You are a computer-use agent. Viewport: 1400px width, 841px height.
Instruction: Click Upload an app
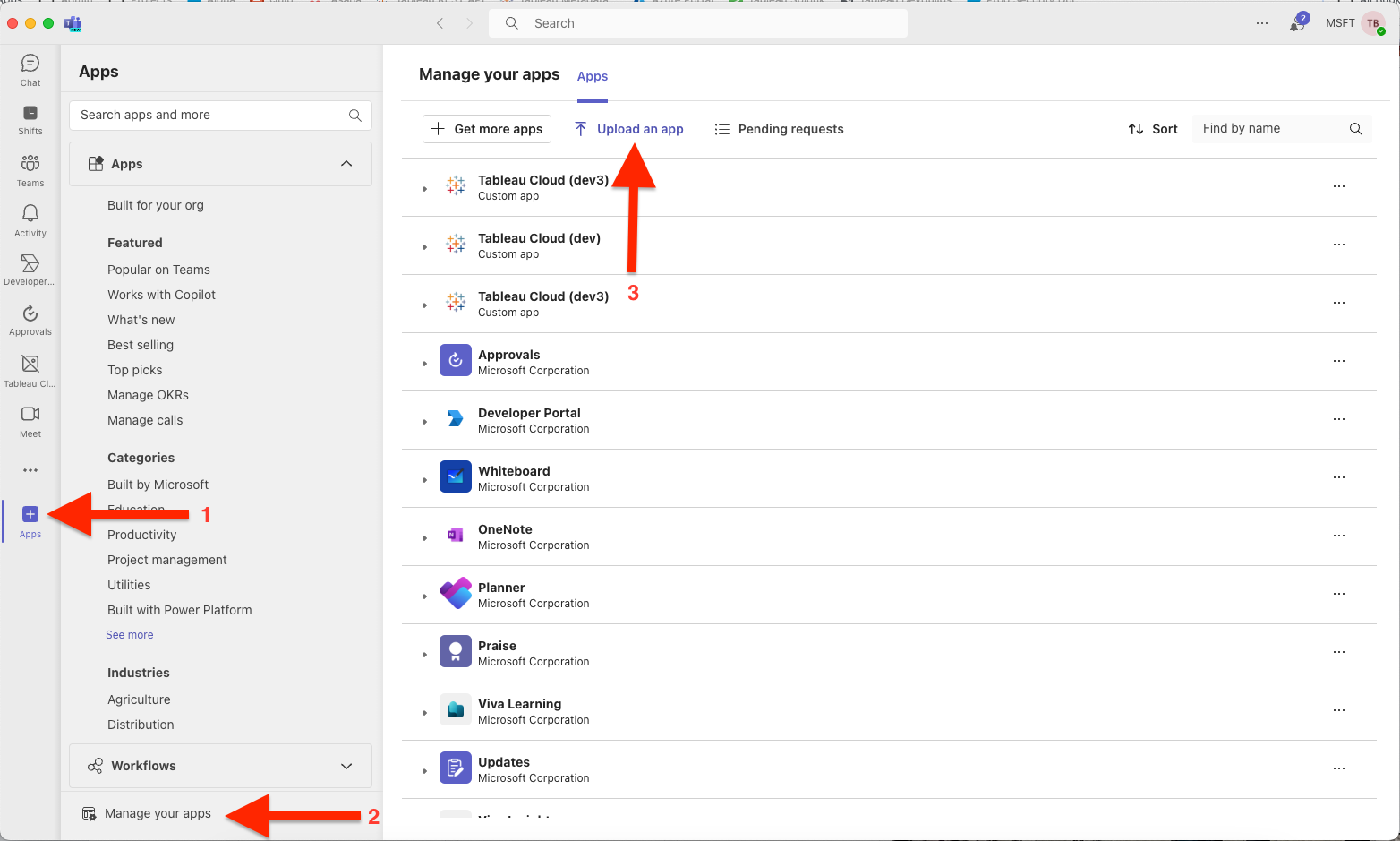coord(629,129)
